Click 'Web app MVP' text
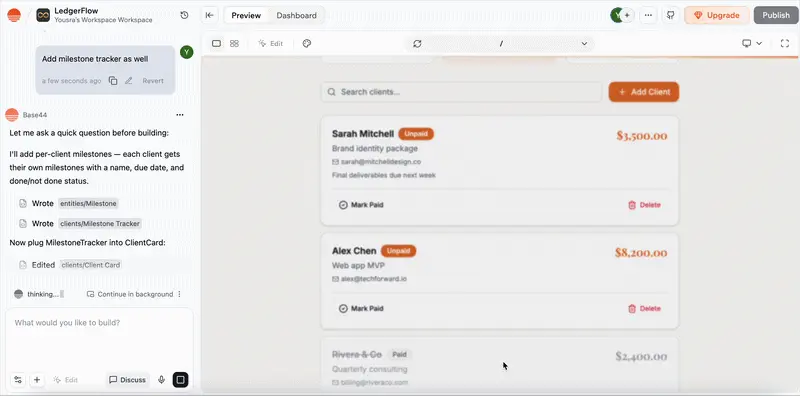The width and height of the screenshot is (800, 396). coord(358,266)
